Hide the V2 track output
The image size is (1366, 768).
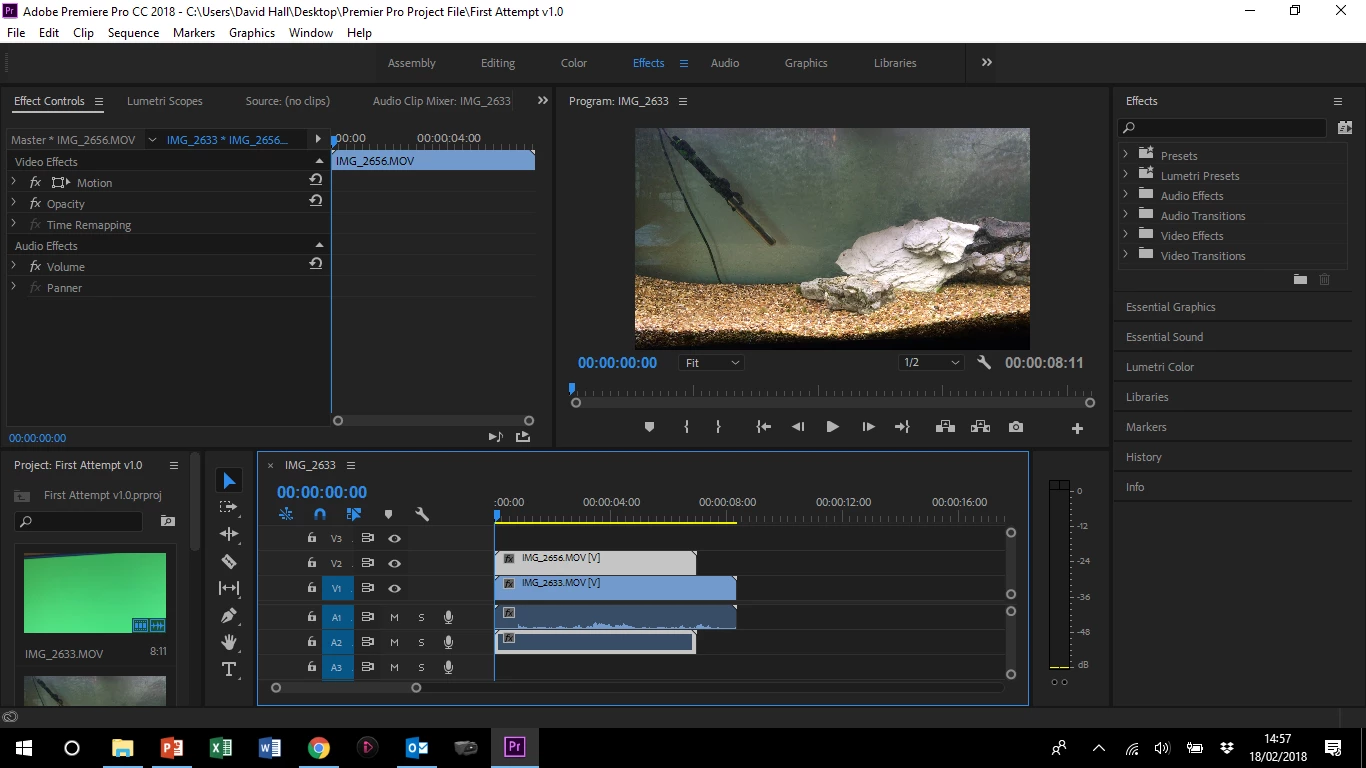pos(395,564)
